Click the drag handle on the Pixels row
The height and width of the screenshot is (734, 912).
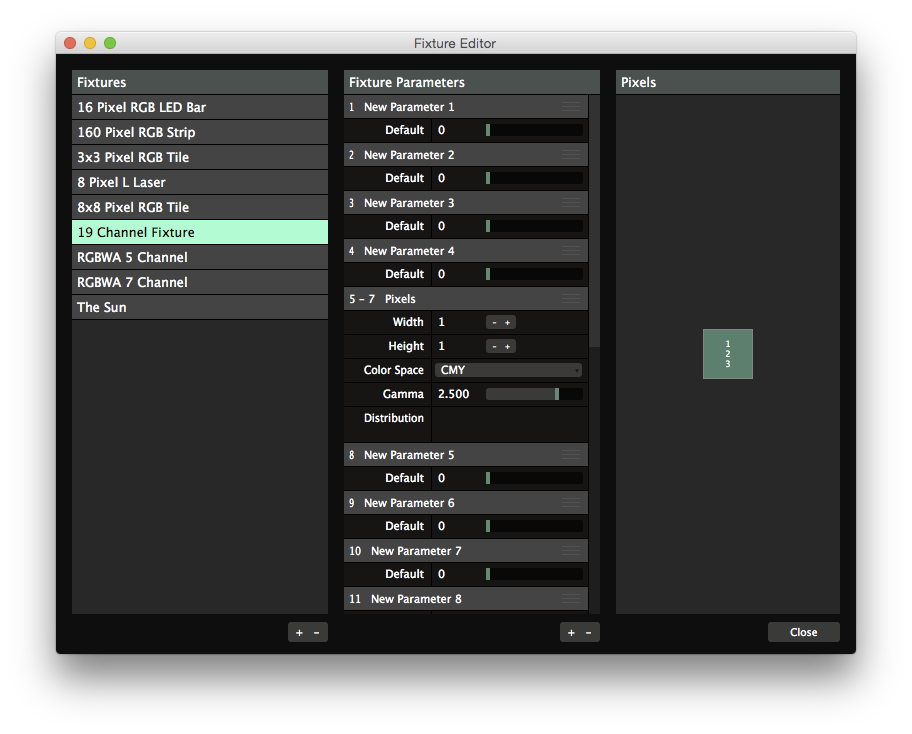point(571,299)
